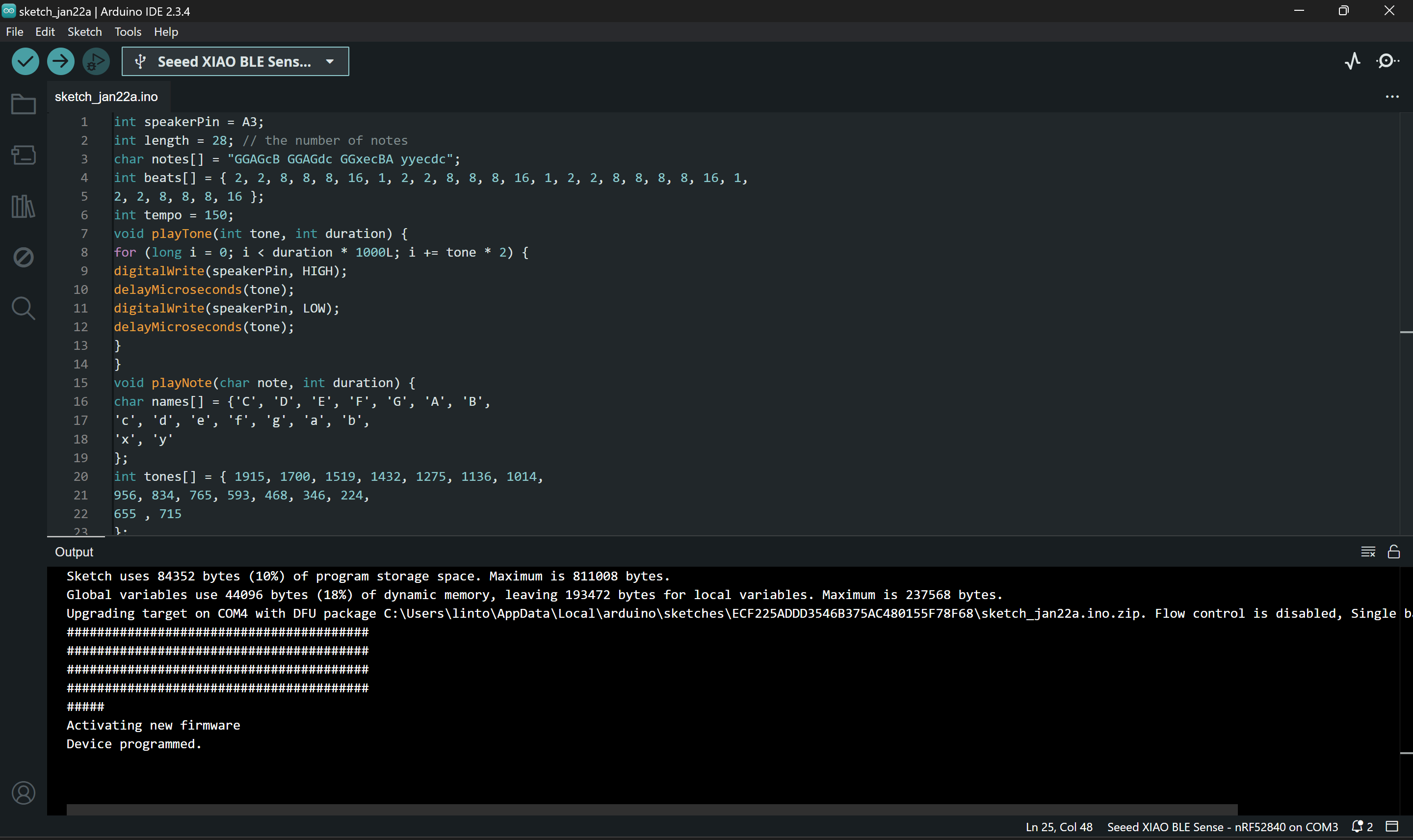Image resolution: width=1413 pixels, height=840 pixels.
Task: Click the 'Device programmed.' output line
Action: [134, 744]
